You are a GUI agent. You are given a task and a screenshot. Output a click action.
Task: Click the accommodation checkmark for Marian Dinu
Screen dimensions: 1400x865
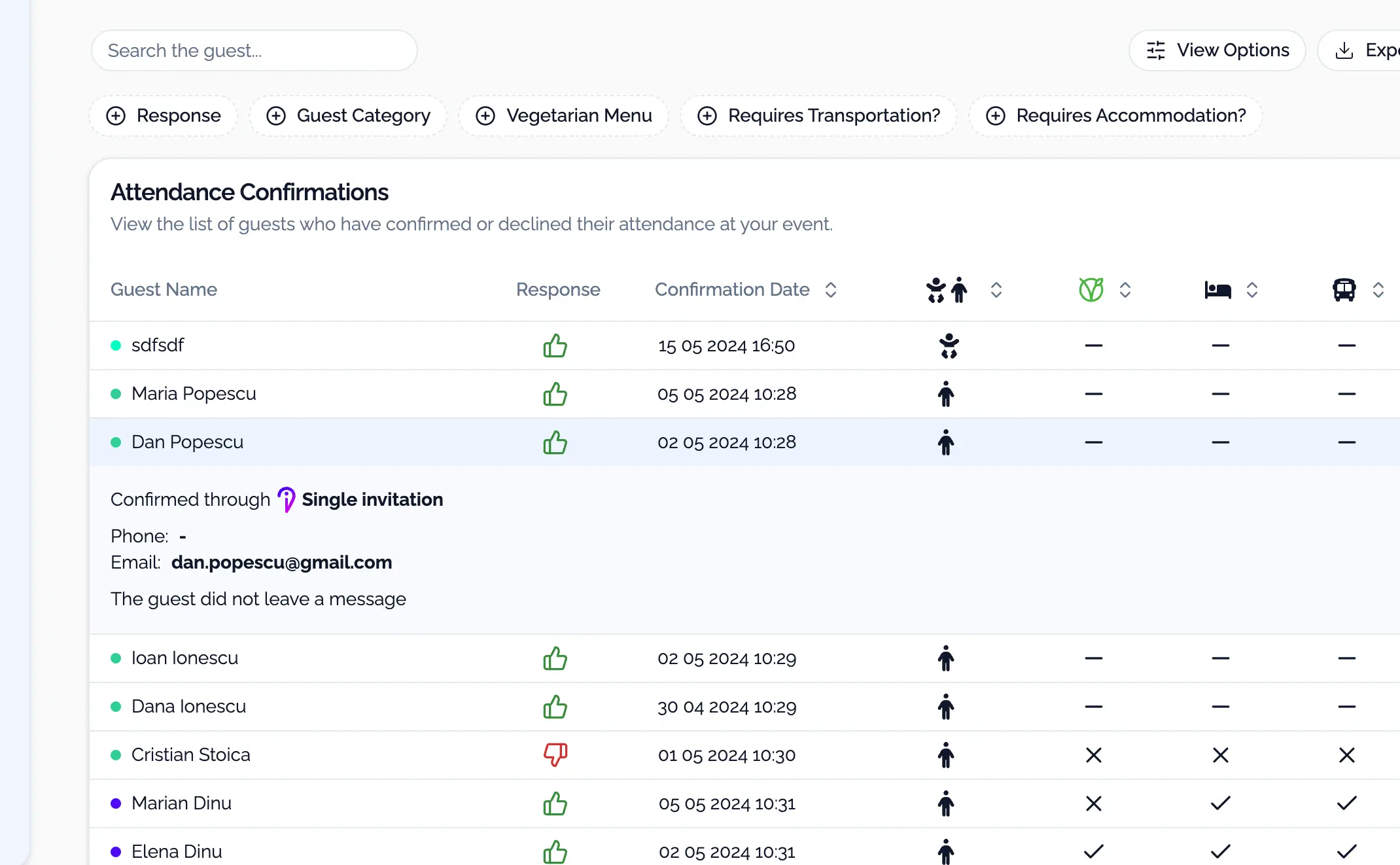point(1221,803)
